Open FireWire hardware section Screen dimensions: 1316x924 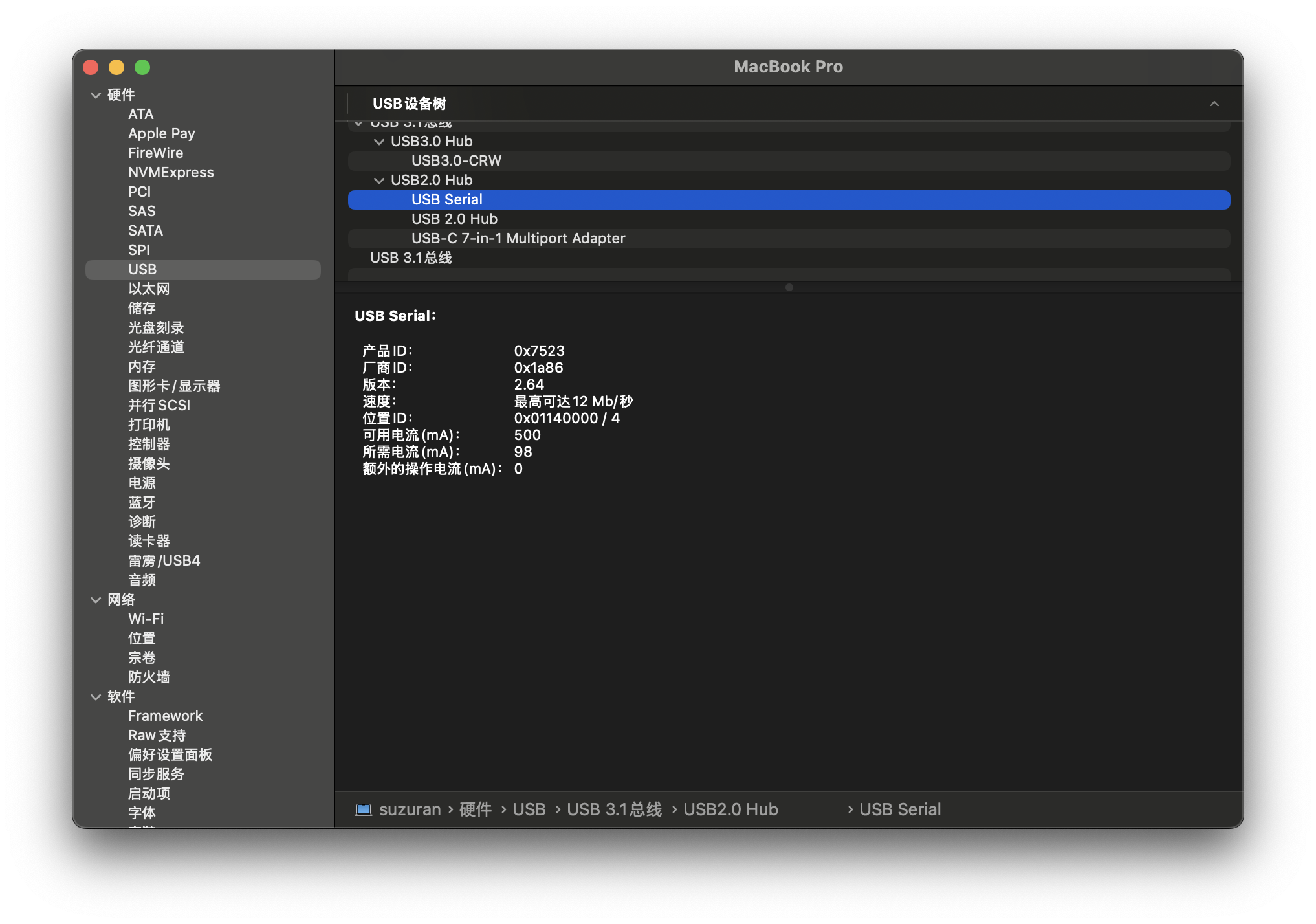coord(203,153)
